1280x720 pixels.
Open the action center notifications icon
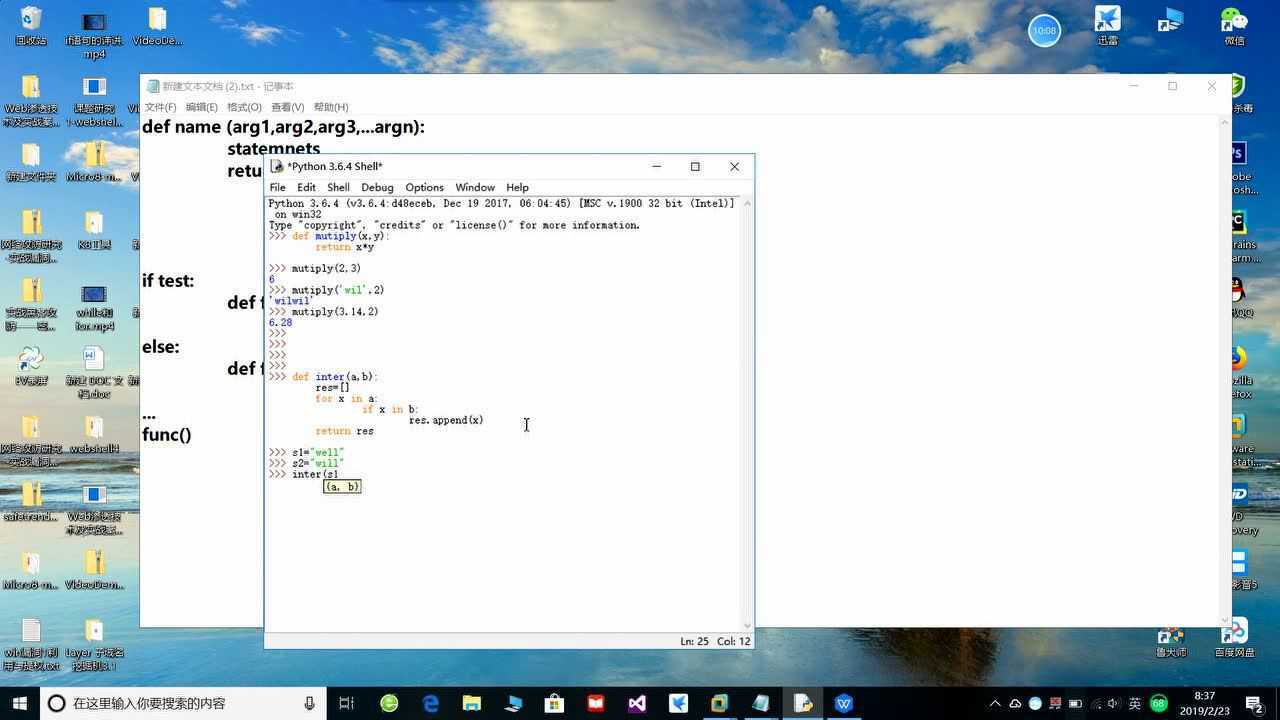(1255, 703)
